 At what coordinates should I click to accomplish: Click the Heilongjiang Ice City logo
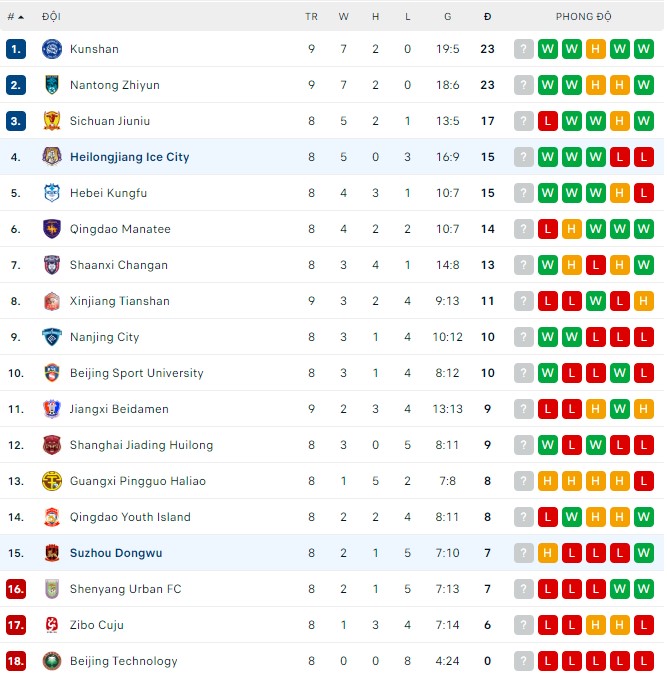tap(52, 157)
